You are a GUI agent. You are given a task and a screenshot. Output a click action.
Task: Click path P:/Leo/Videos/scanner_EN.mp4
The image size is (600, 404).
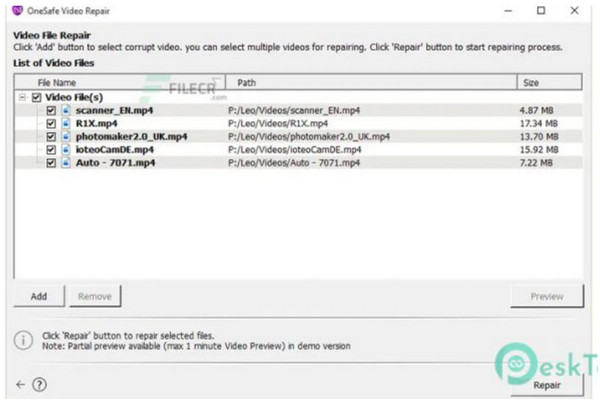pyautogui.click(x=294, y=111)
